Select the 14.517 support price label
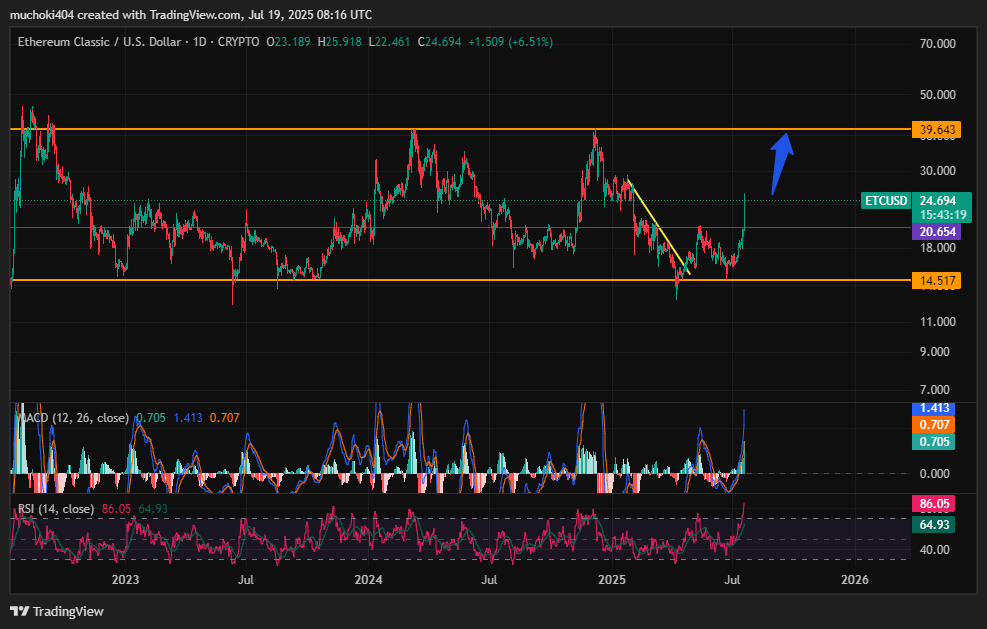The width and height of the screenshot is (987, 629). pos(937,281)
